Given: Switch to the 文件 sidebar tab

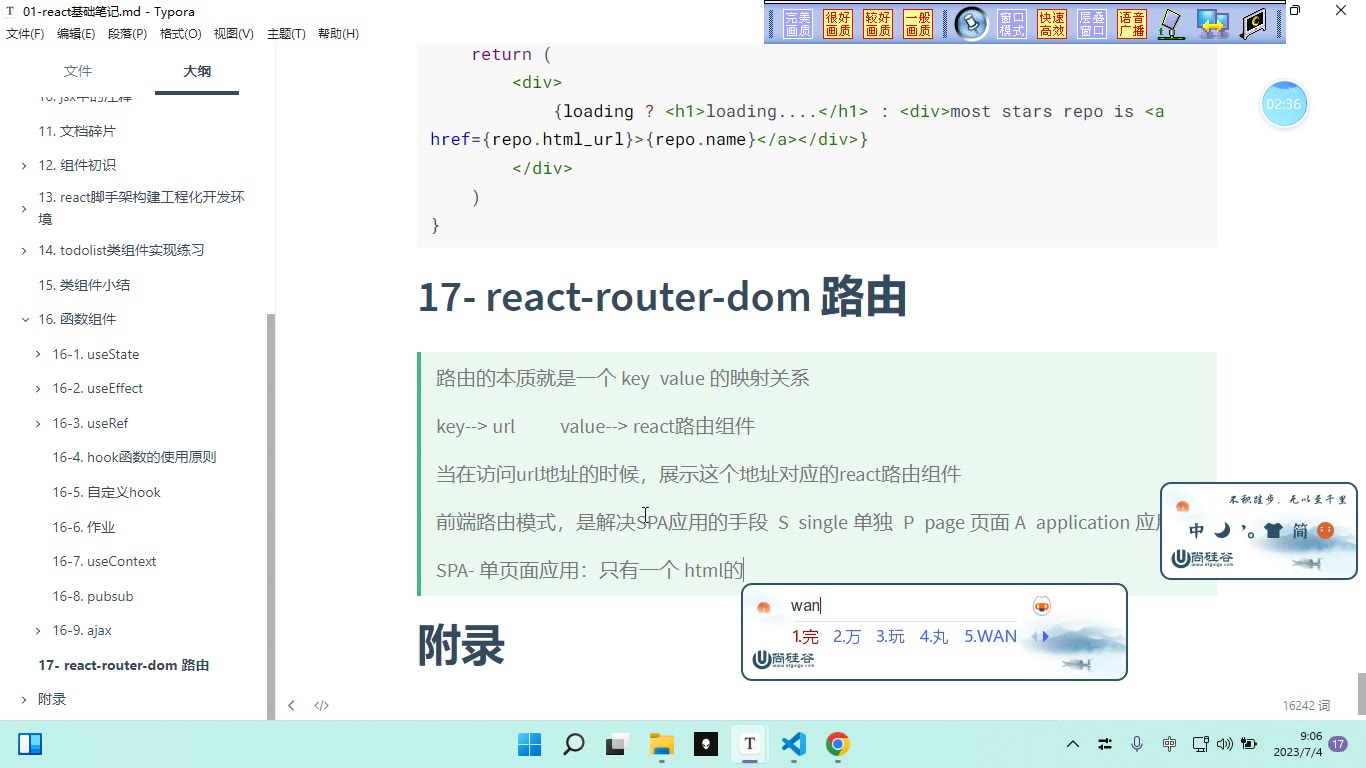Looking at the screenshot, I should pyautogui.click(x=77, y=71).
